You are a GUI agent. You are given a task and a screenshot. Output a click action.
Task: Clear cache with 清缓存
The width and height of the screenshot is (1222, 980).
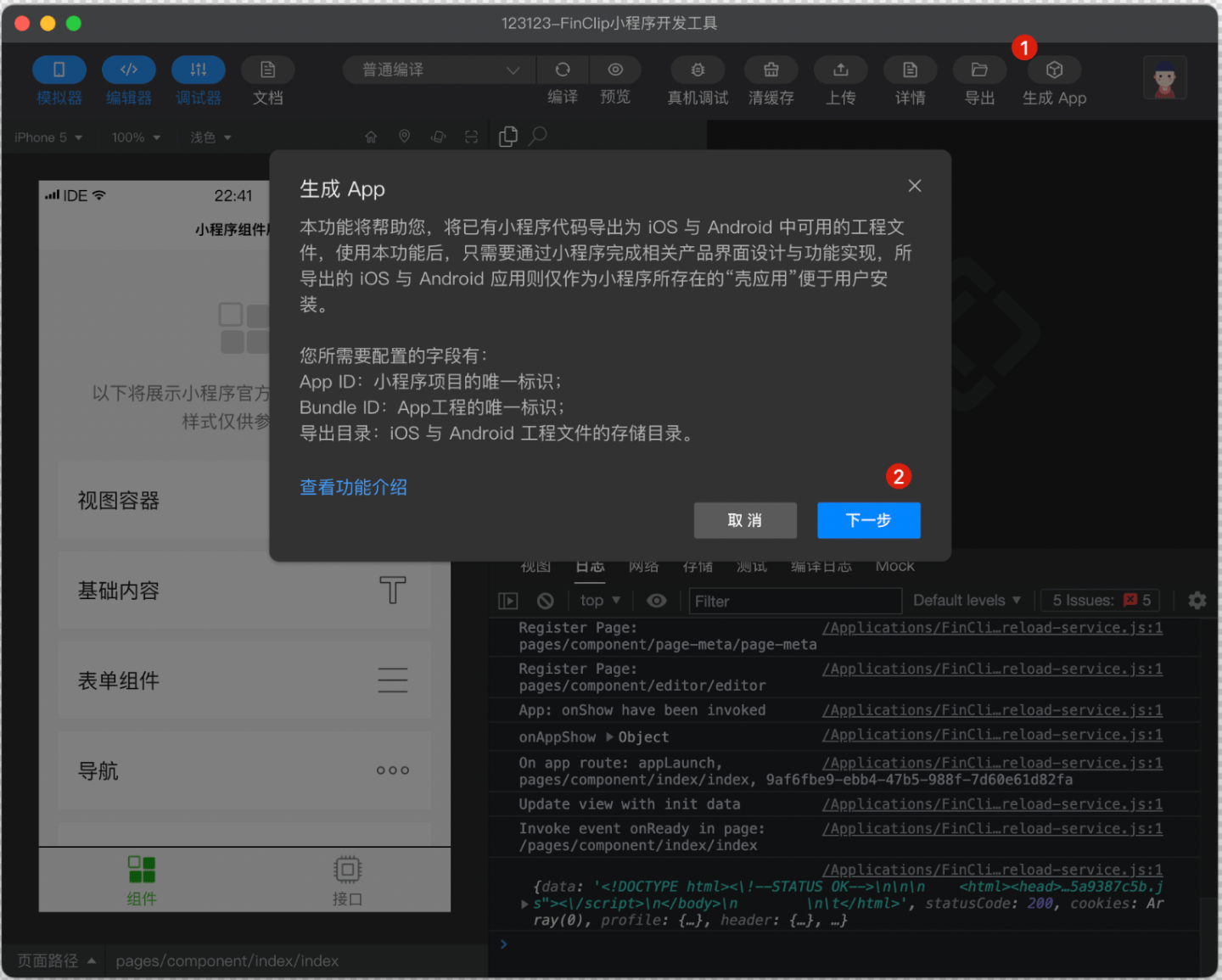tap(771, 81)
